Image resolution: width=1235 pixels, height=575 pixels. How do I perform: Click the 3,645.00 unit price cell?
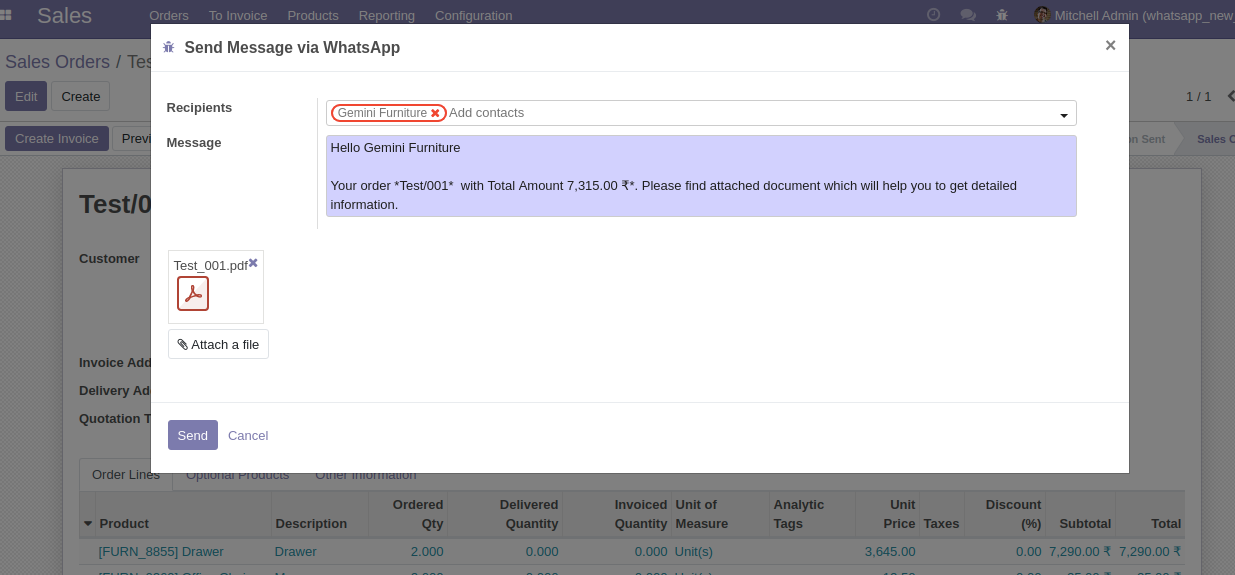coord(890,551)
